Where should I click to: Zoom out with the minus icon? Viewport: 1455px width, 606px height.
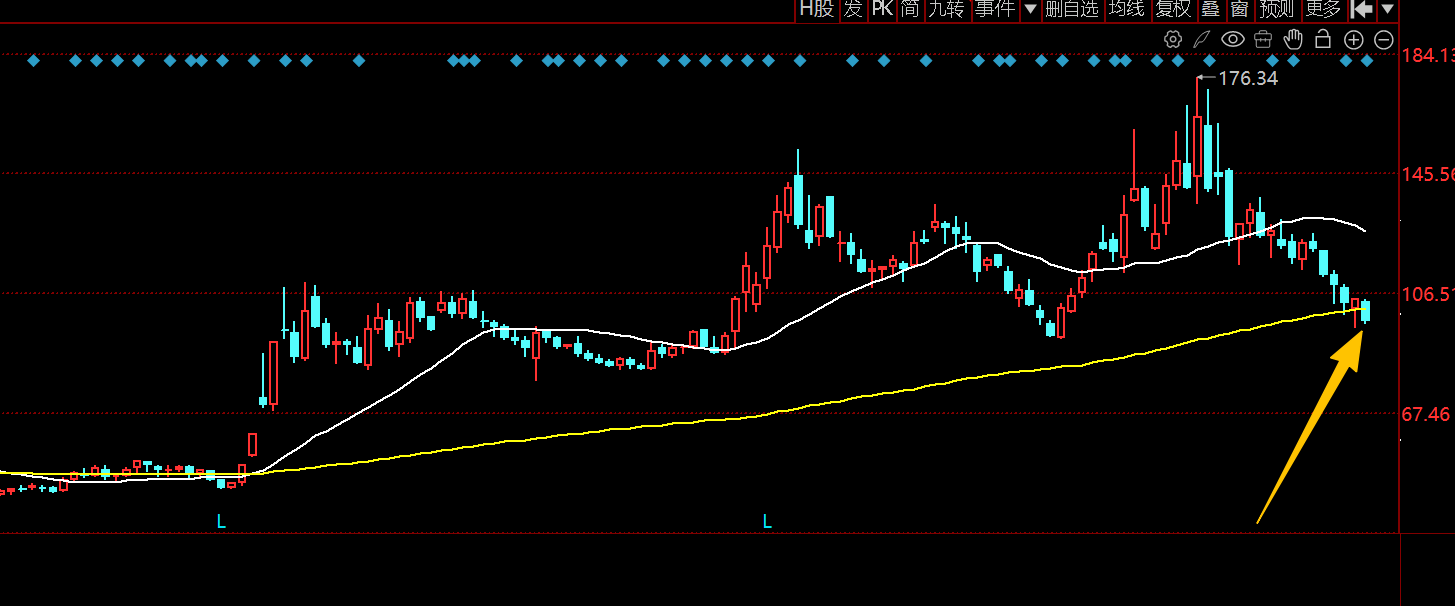1384,40
